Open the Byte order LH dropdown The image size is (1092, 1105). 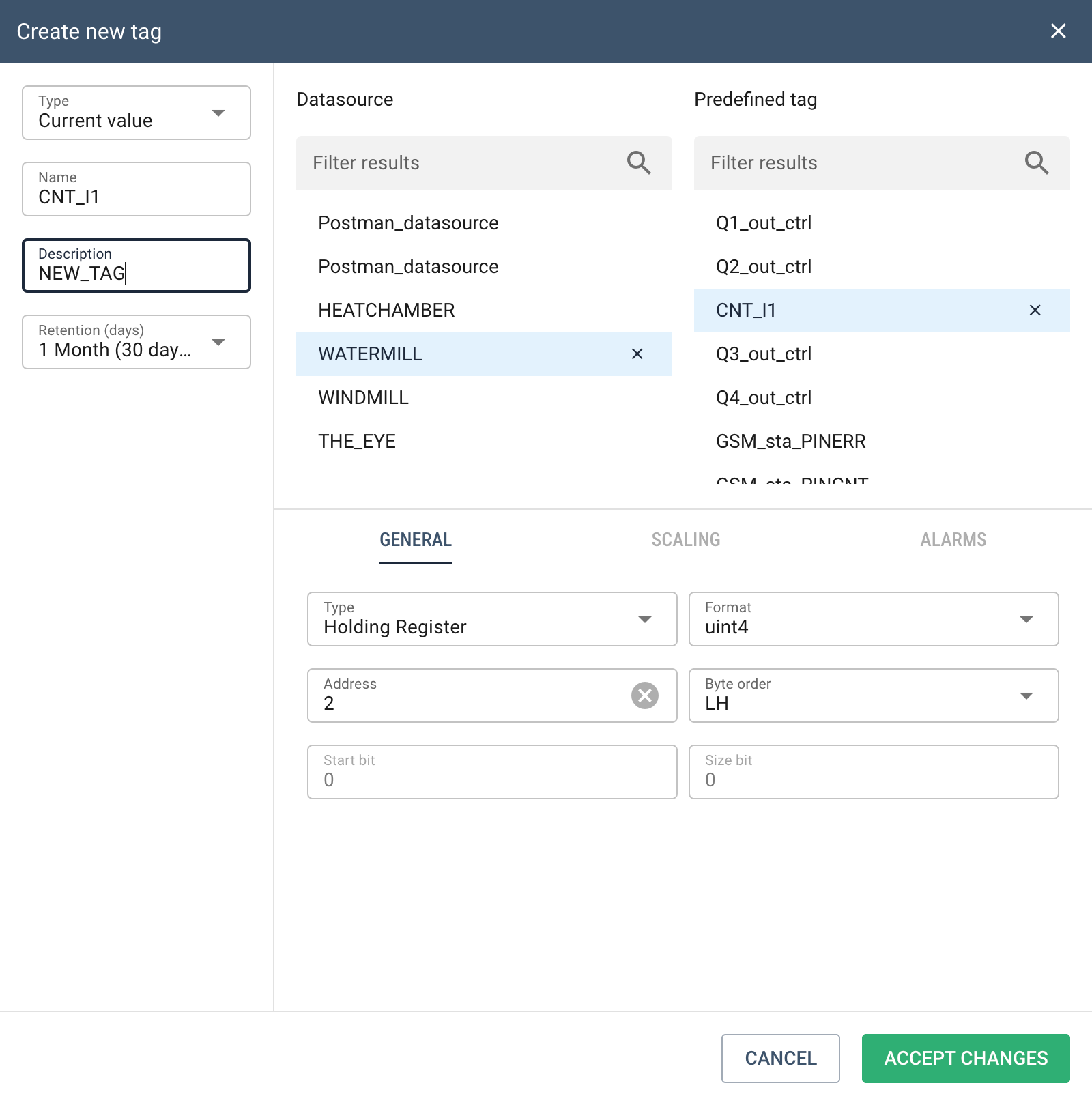(x=874, y=695)
